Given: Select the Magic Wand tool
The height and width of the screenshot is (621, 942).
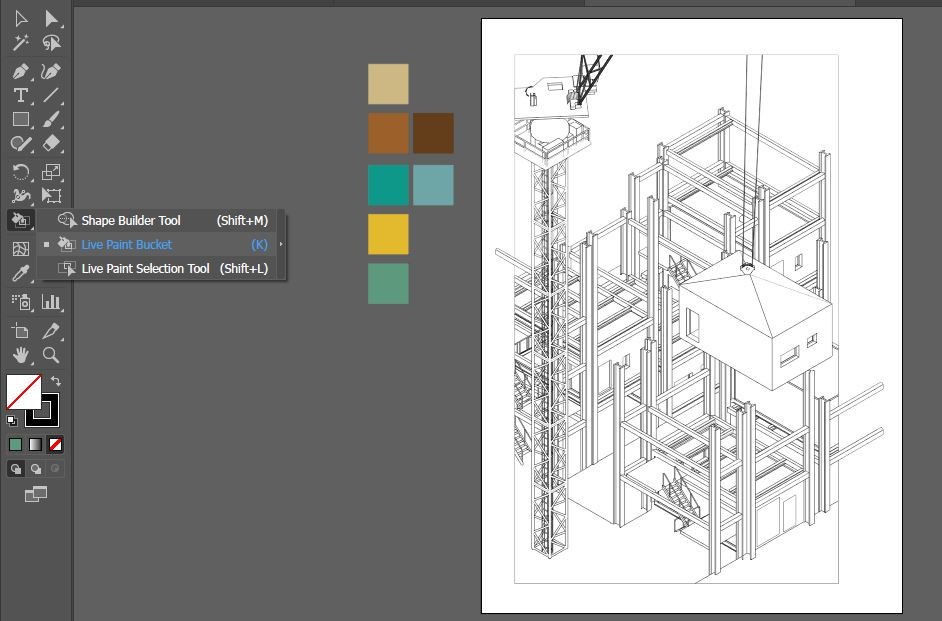Looking at the screenshot, I should (20, 43).
